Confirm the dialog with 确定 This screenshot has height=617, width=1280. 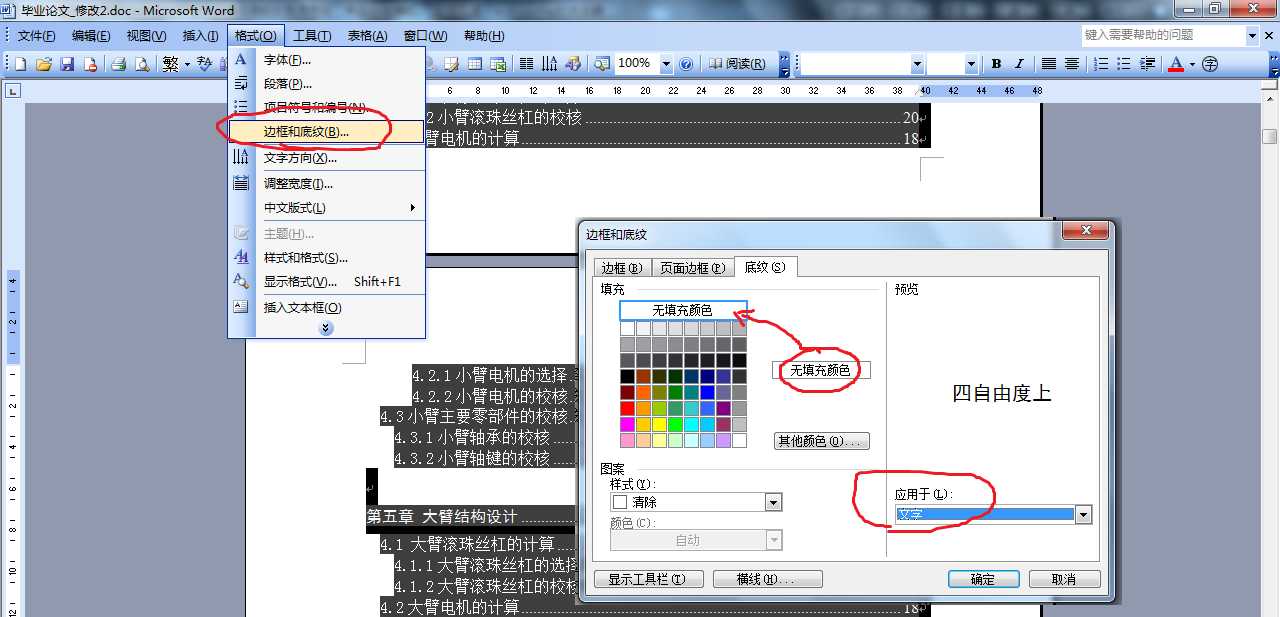(x=983, y=579)
